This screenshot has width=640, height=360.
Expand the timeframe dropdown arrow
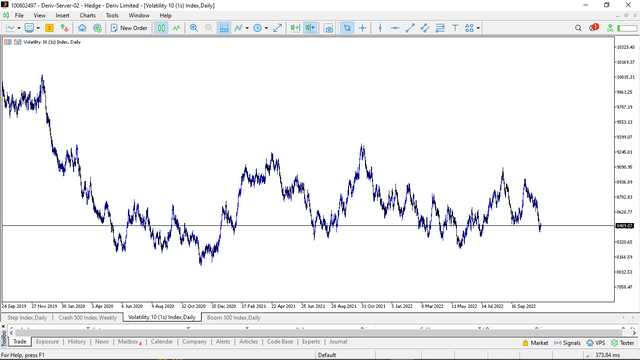[x=266, y=28]
